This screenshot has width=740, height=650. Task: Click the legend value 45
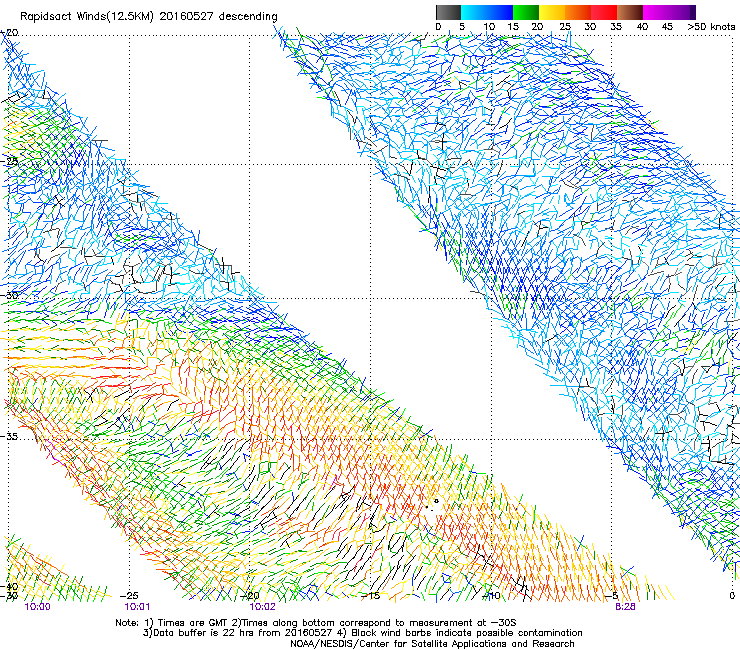667,27
